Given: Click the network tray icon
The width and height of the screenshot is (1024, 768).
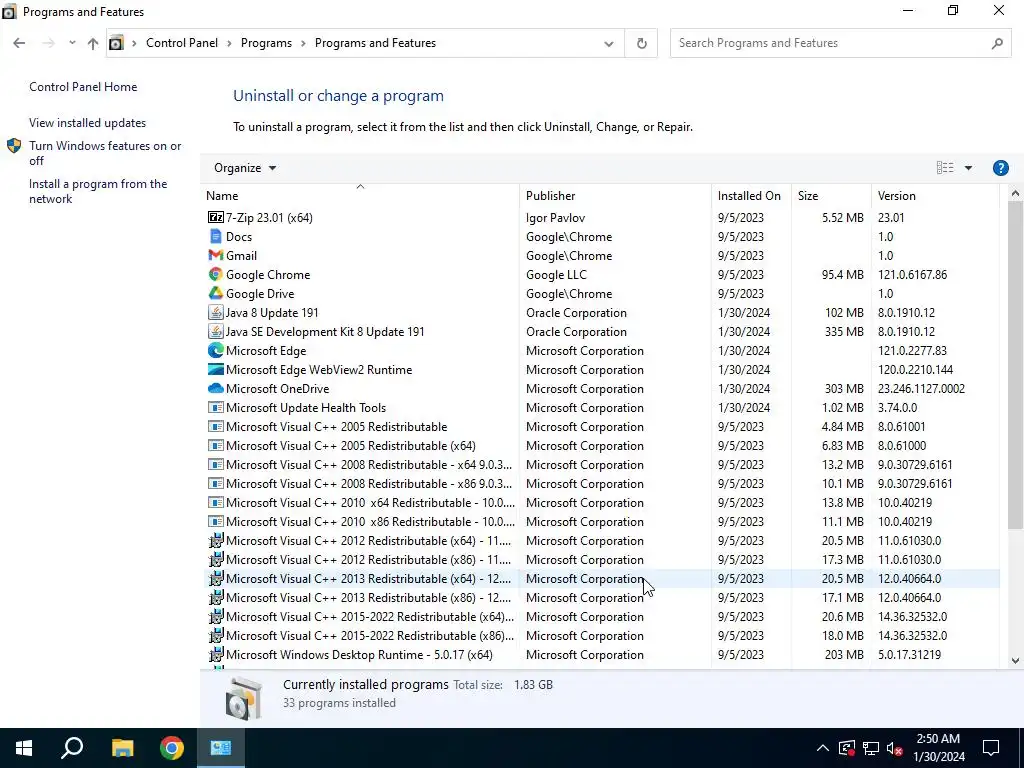Looking at the screenshot, I should click(x=871, y=748).
